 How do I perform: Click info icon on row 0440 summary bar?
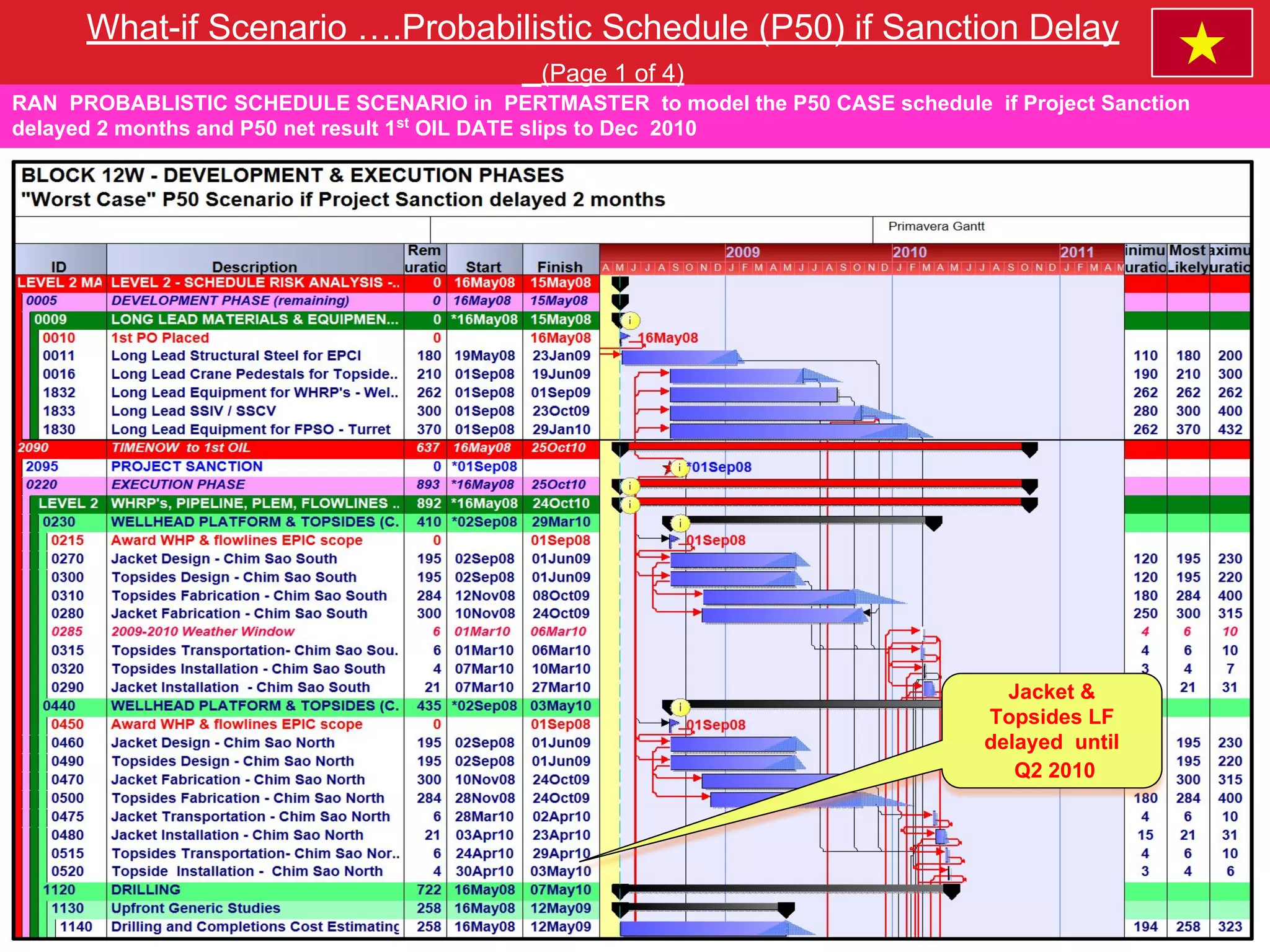680,707
